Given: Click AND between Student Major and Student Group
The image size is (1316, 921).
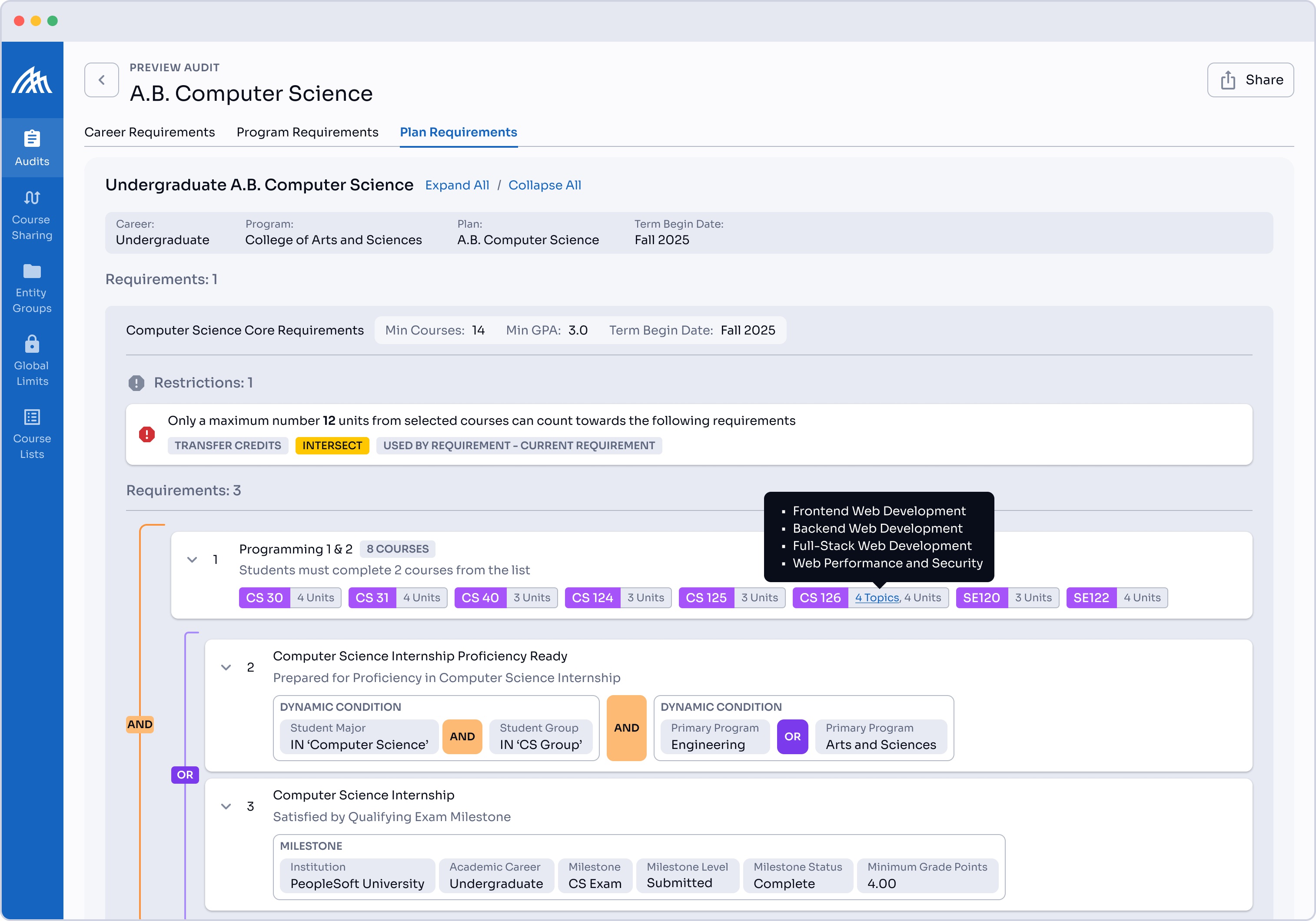Looking at the screenshot, I should (x=462, y=736).
